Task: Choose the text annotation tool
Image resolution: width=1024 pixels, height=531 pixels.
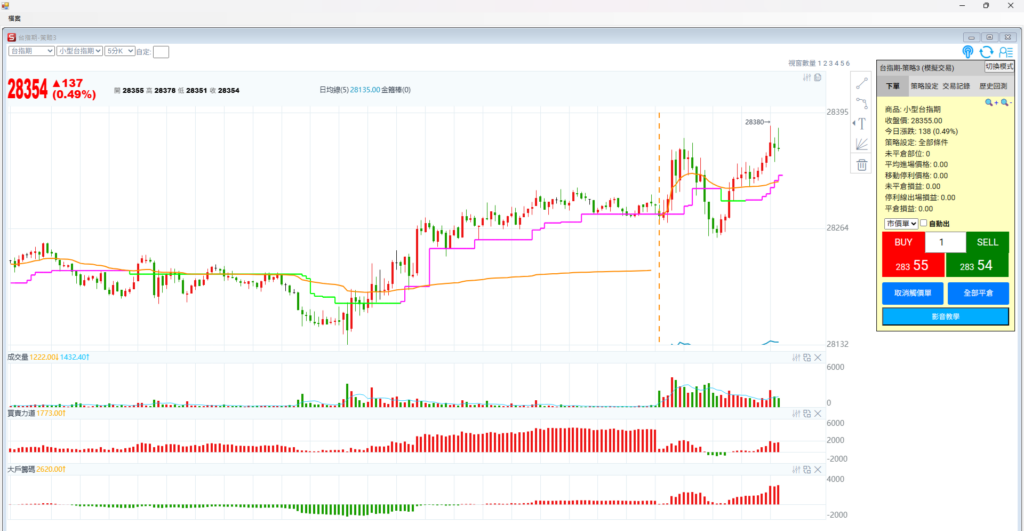Action: (x=861, y=123)
